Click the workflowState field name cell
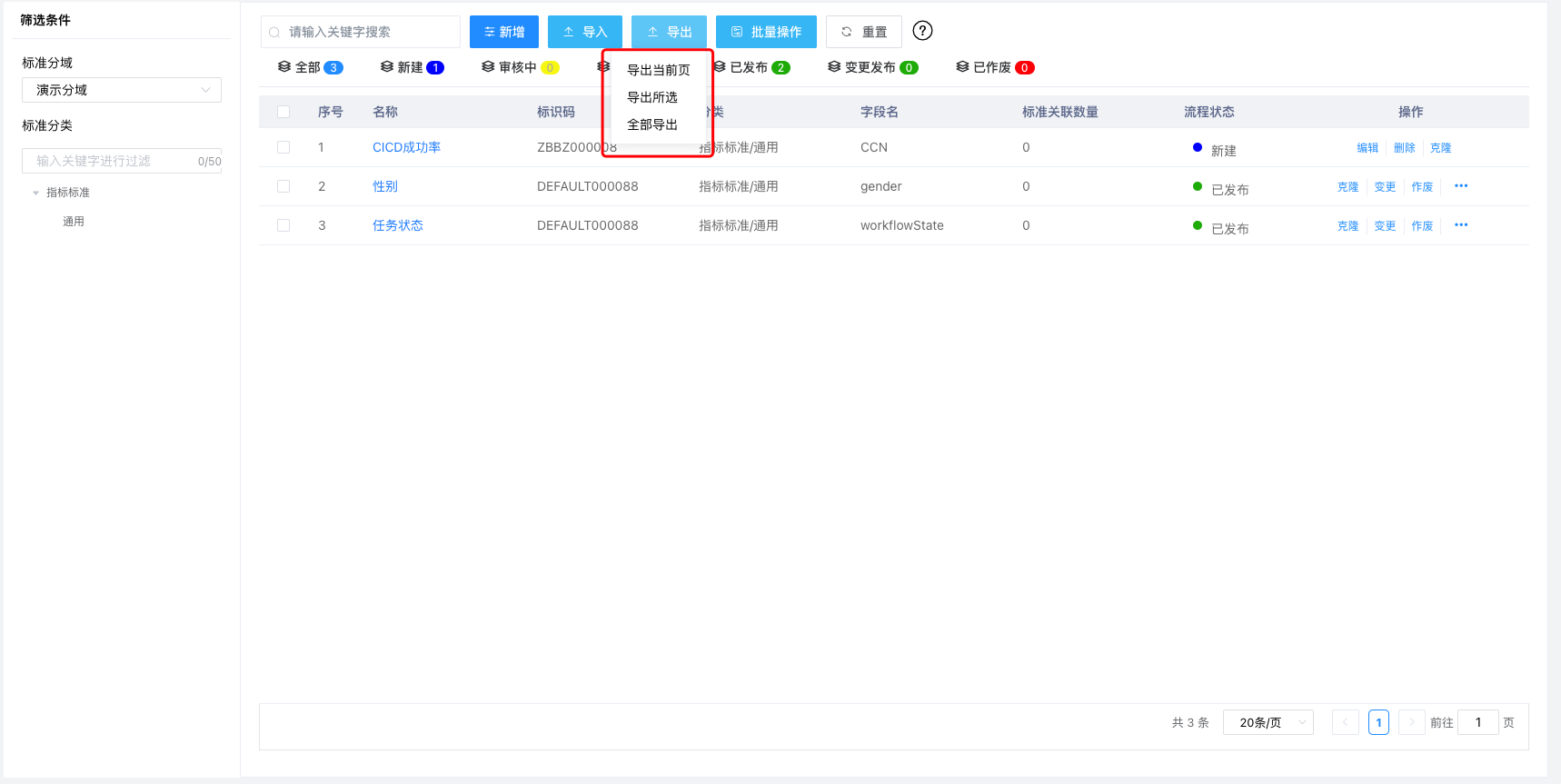Screen dimensions: 1561x784 pyautogui.click(x=902, y=225)
